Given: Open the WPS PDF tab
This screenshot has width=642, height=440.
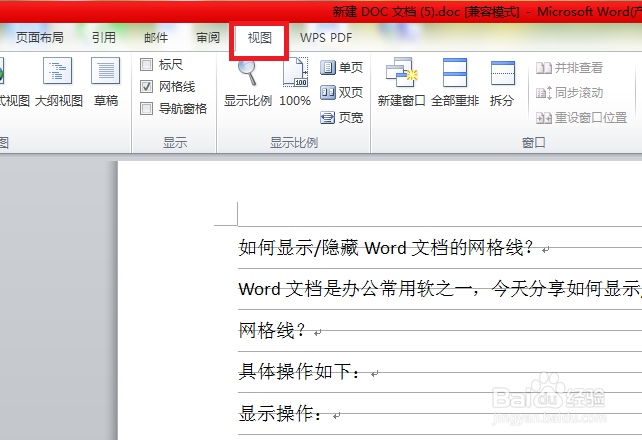Looking at the screenshot, I should (326, 38).
